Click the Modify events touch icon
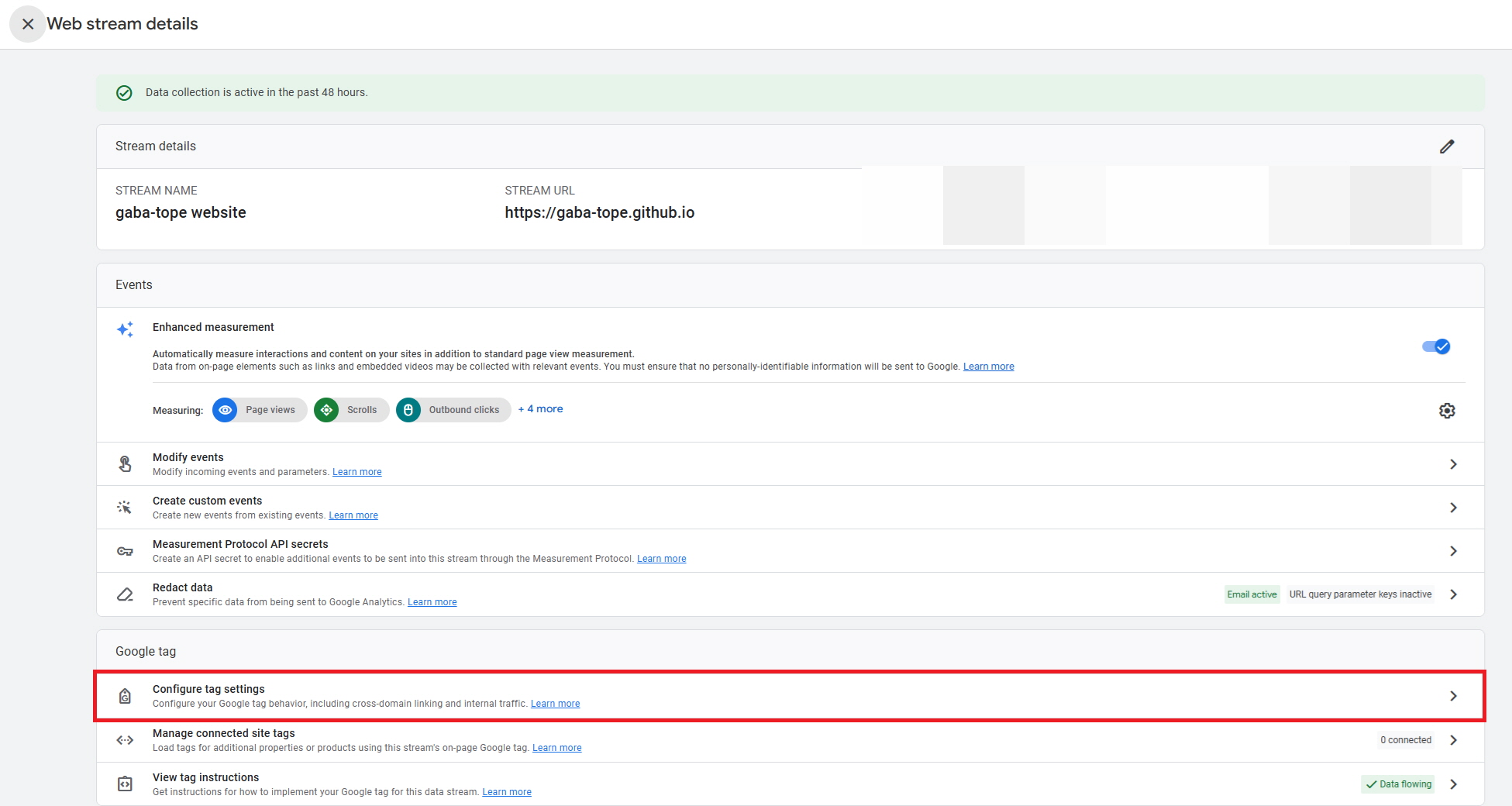The height and width of the screenshot is (806, 1512). click(125, 463)
